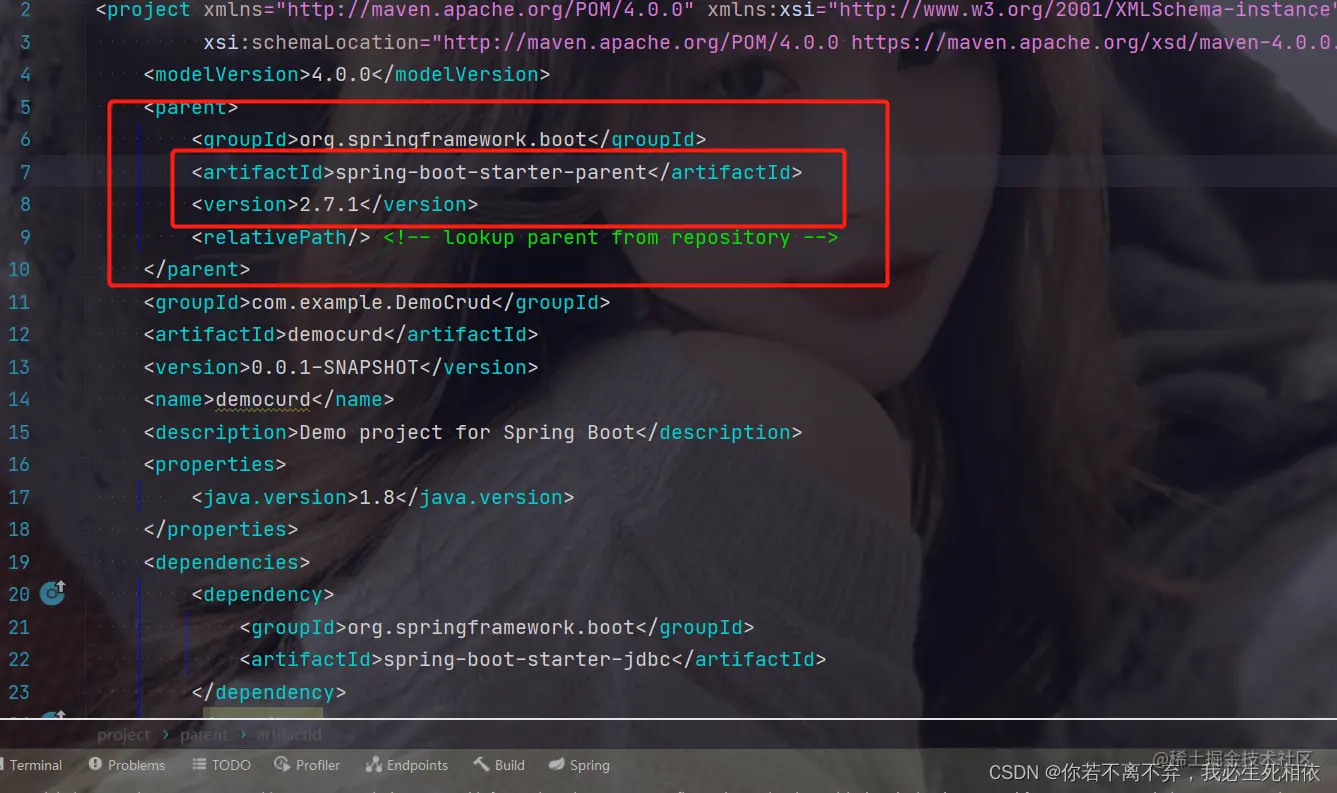Select line number 10 in the gutter
Viewport: 1337px width, 793px height.
tap(19, 269)
